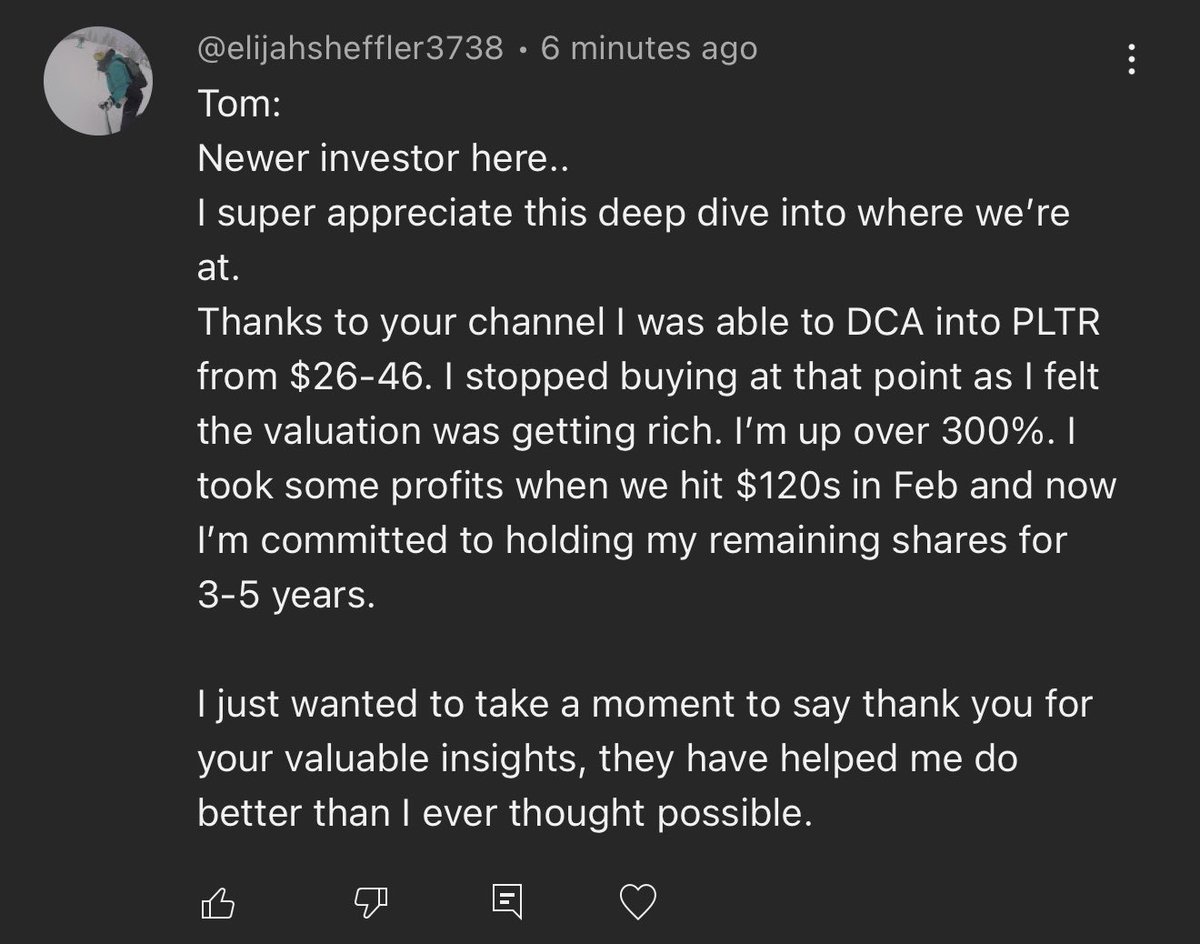Screen dimensions: 1200x944
Task: Click the '3-5 years.' line
Action: tap(286, 595)
